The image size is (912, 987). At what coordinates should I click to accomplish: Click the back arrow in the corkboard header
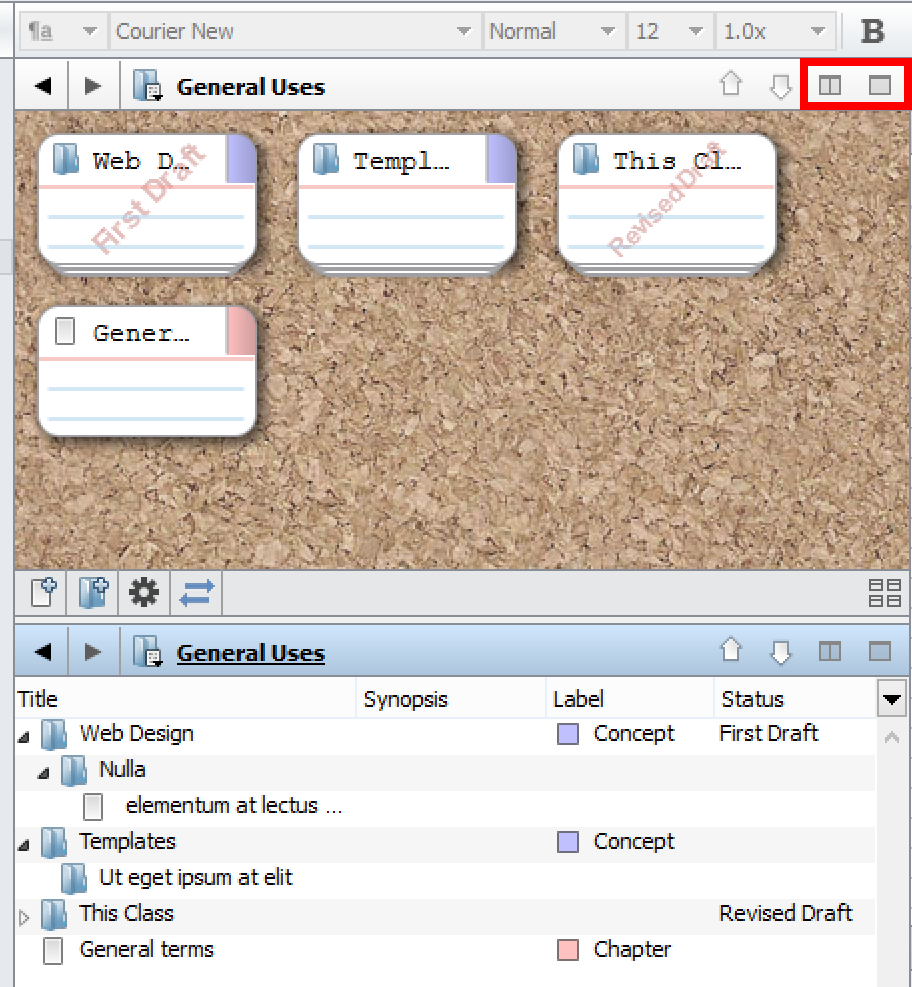[42, 87]
